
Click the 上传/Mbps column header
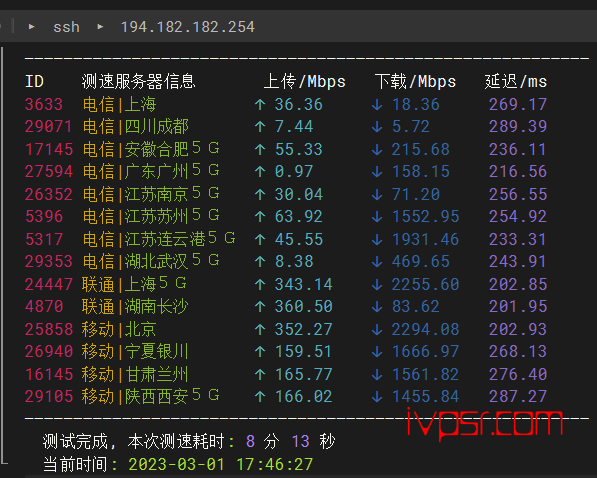tap(305, 82)
